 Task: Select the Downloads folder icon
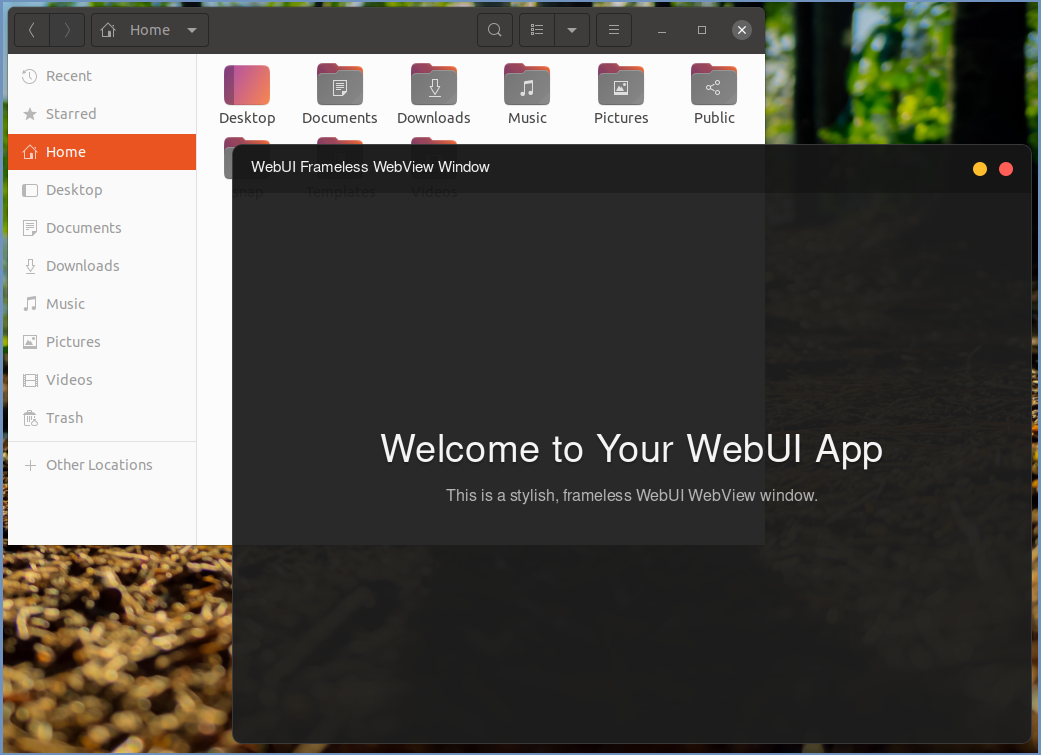tap(434, 85)
